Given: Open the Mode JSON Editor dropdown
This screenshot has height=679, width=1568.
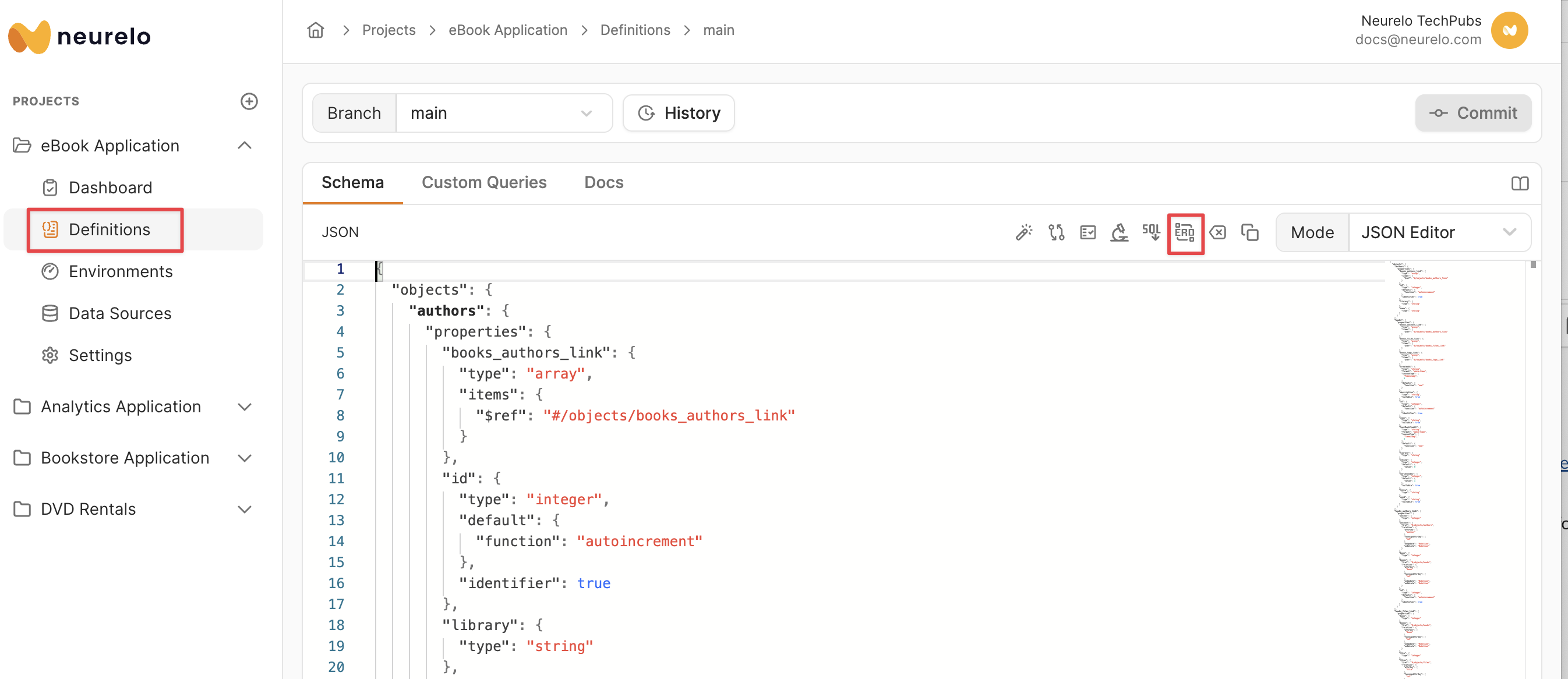Looking at the screenshot, I should (1438, 232).
